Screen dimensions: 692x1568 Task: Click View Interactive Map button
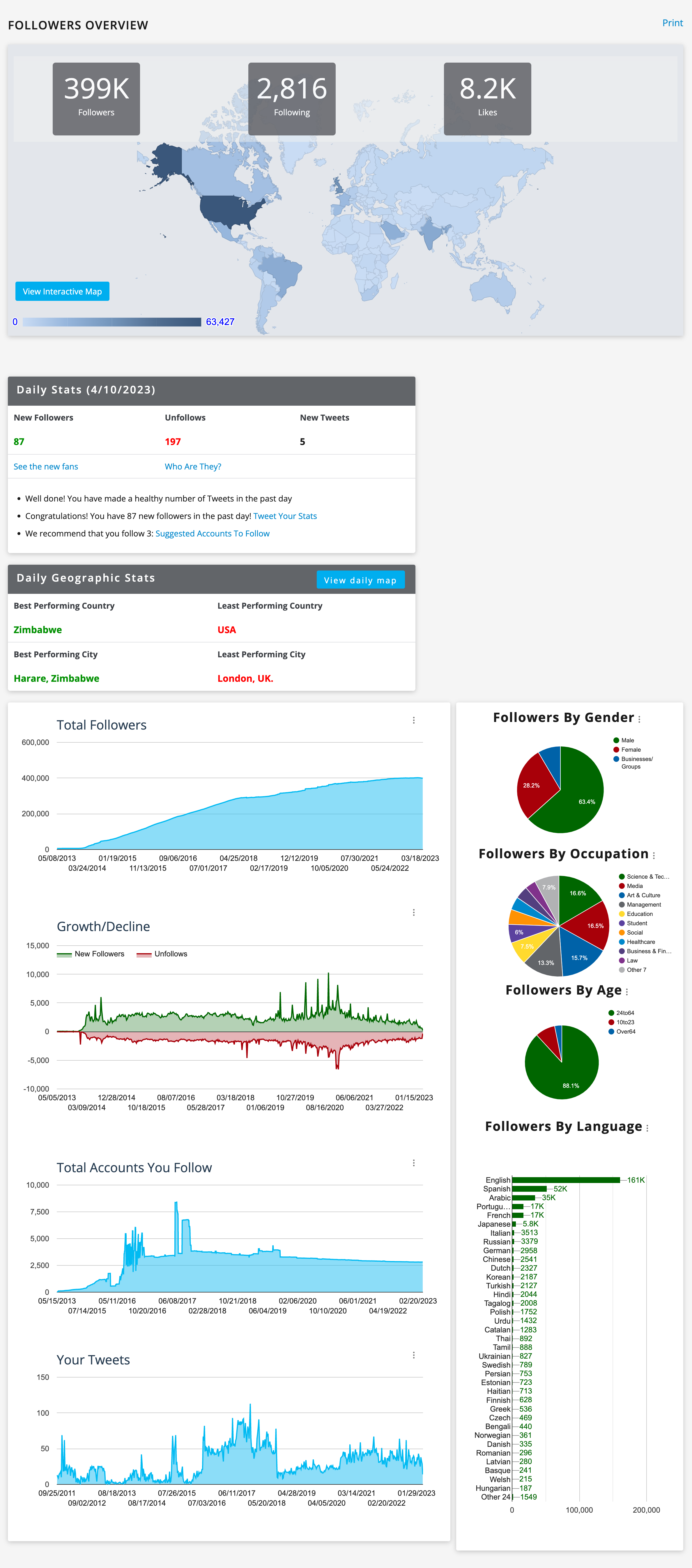62,292
